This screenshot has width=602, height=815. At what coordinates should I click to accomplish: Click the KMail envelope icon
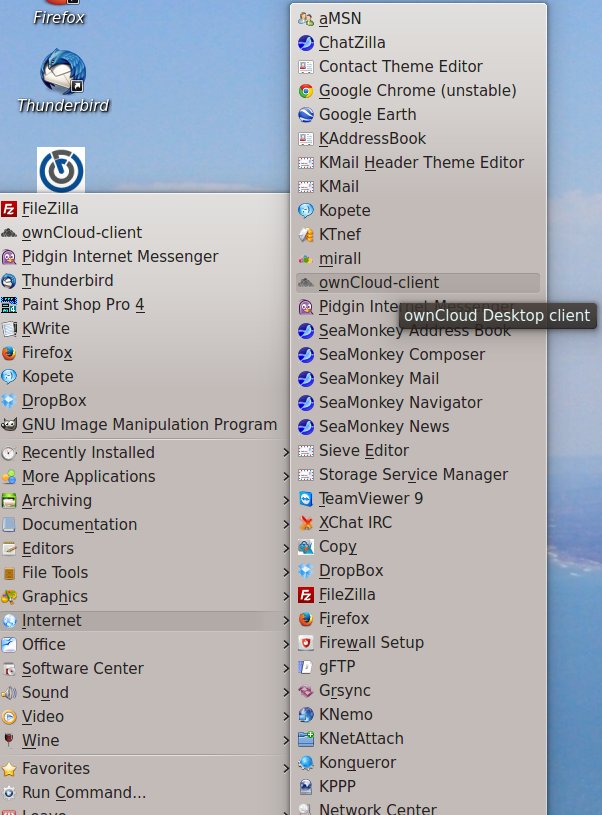306,187
